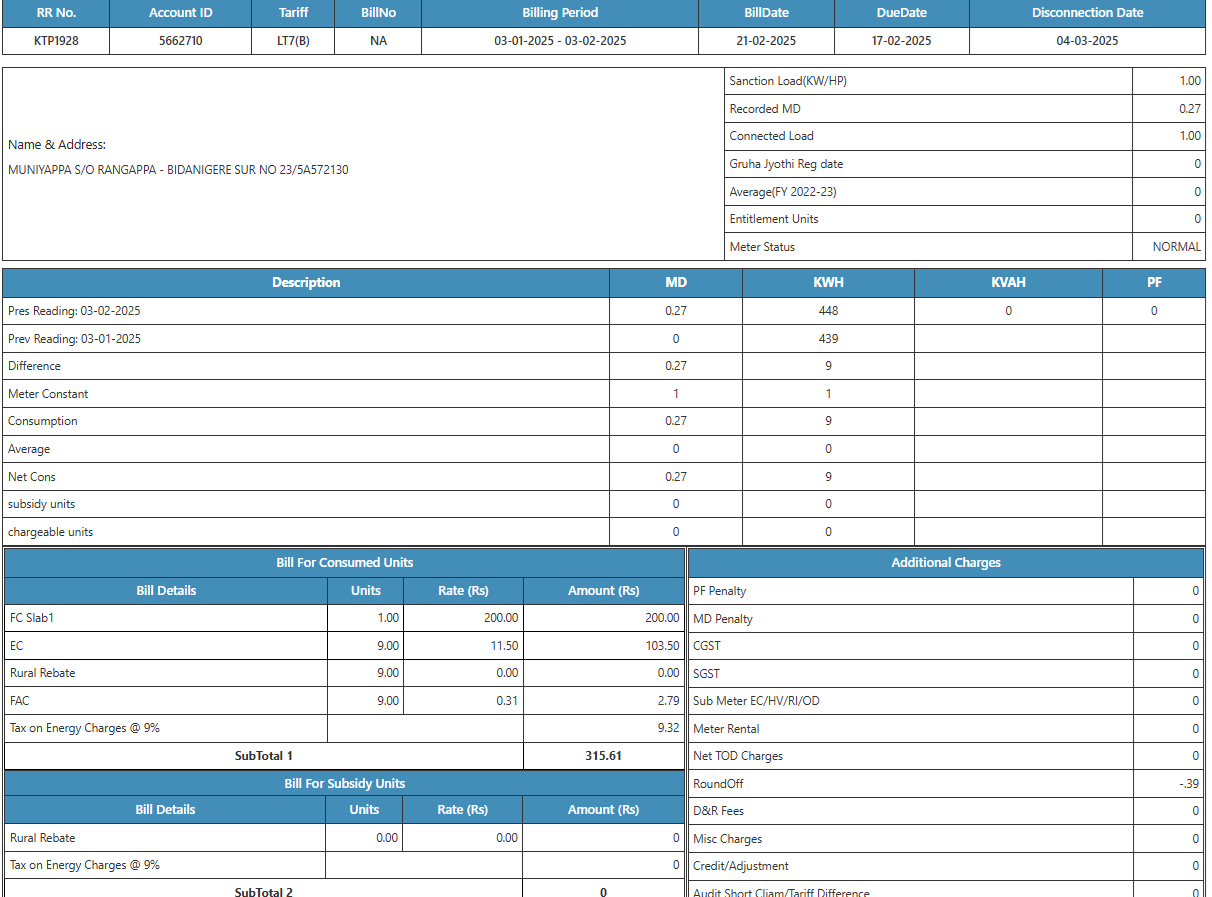Screen dimensions: 1212x897
Task: Click the MD Penalty label
Action: tap(723, 619)
